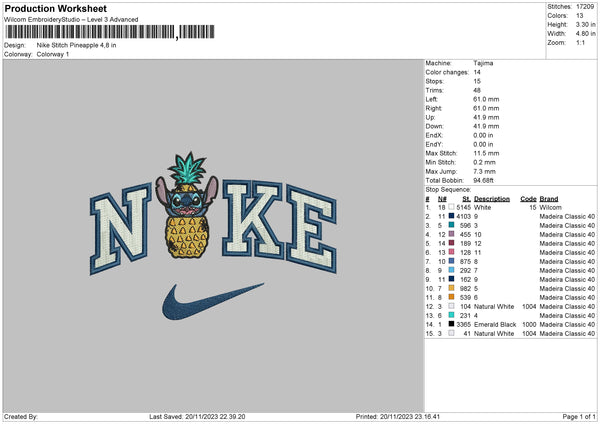Click the 5145 stitch count in row 1
The image size is (600, 424).
(x=463, y=207)
